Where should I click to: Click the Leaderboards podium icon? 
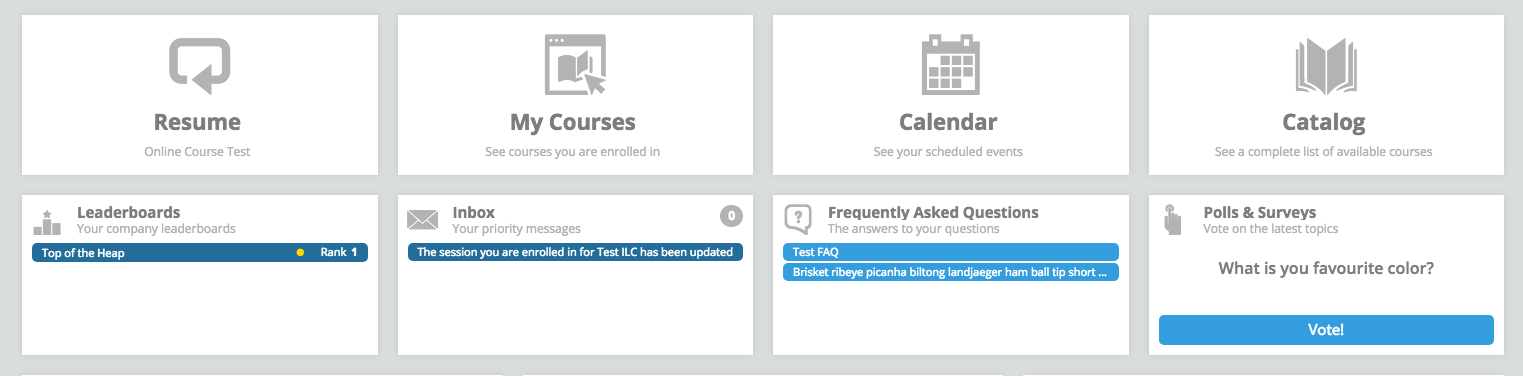point(47,221)
